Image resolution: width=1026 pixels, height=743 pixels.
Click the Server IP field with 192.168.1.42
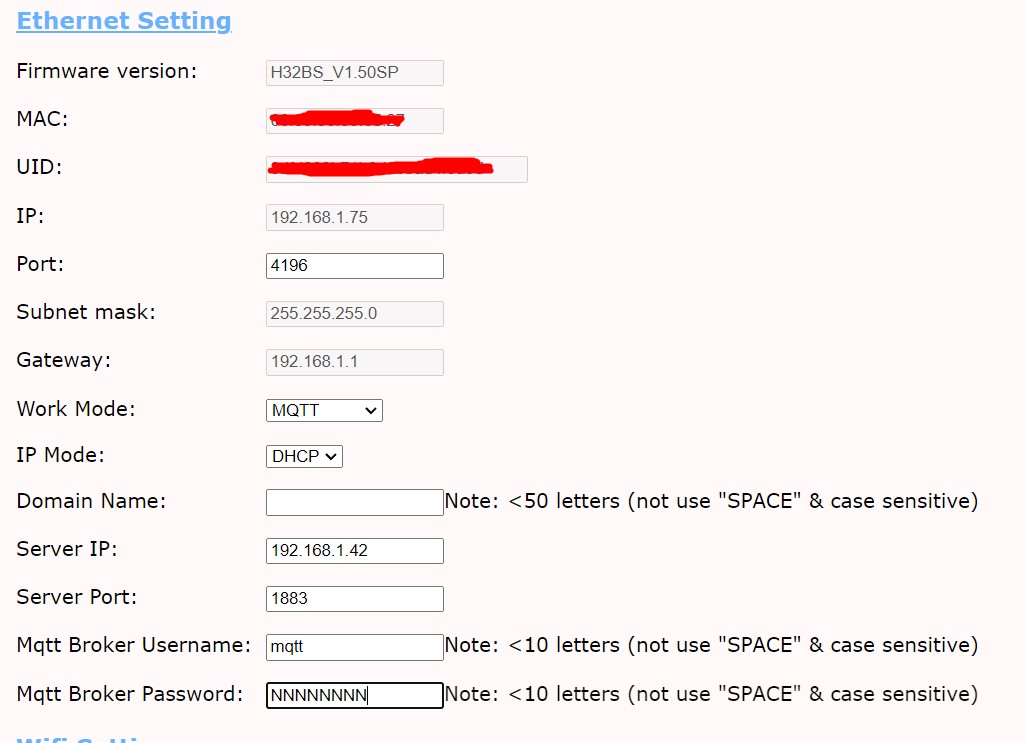coord(354,551)
